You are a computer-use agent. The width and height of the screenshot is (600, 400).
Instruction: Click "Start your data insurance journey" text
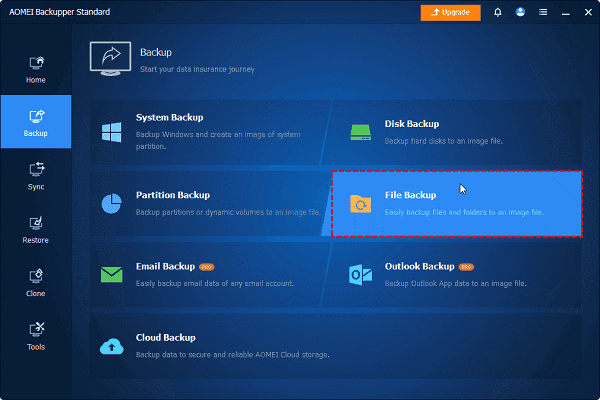(x=197, y=69)
